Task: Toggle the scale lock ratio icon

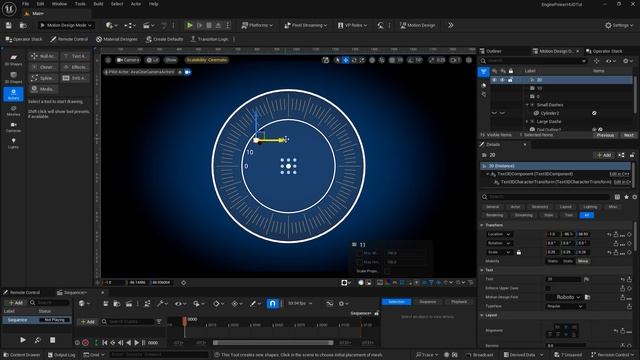Action: tap(519, 252)
